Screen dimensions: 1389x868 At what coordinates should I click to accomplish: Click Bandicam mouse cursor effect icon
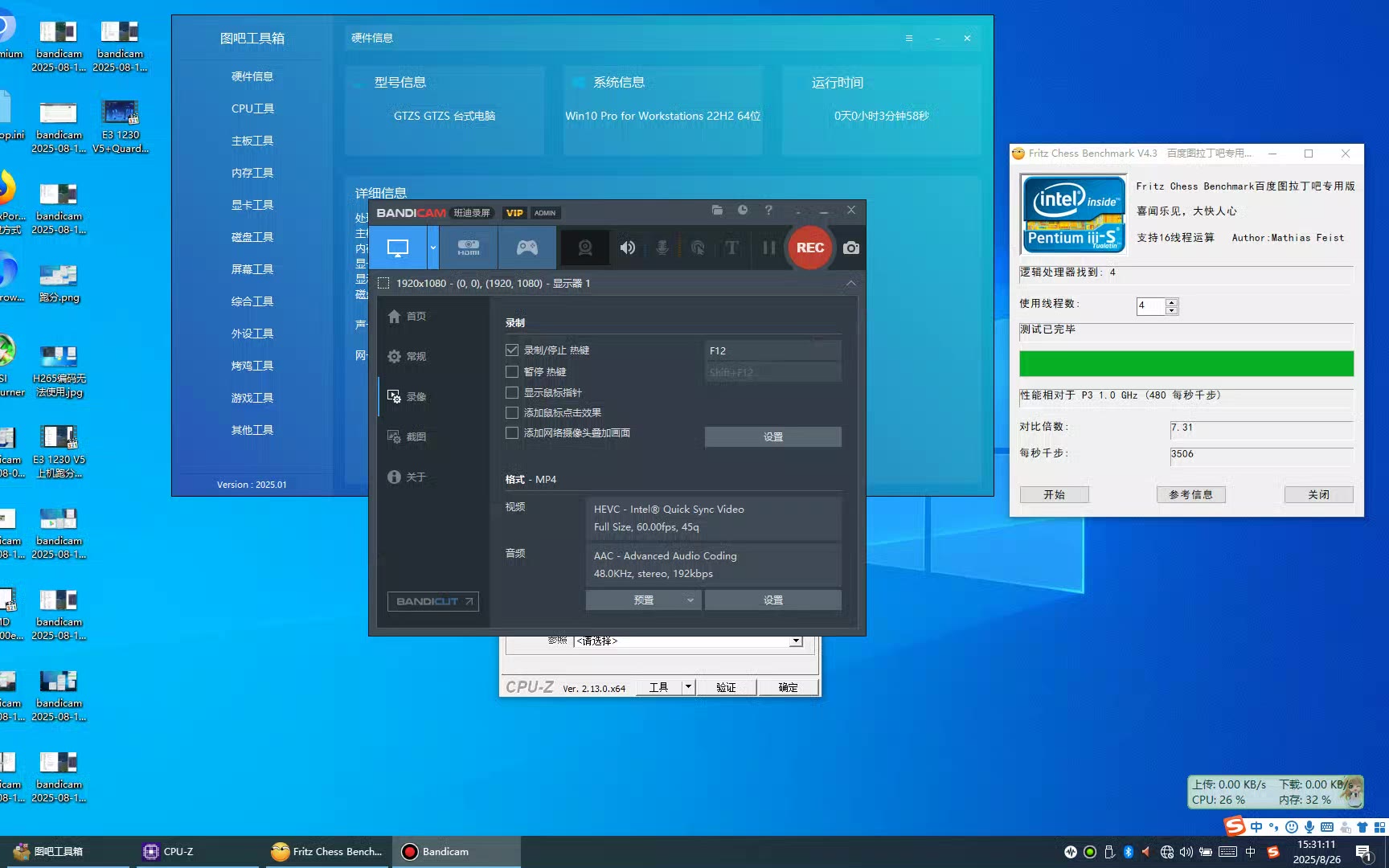[698, 248]
